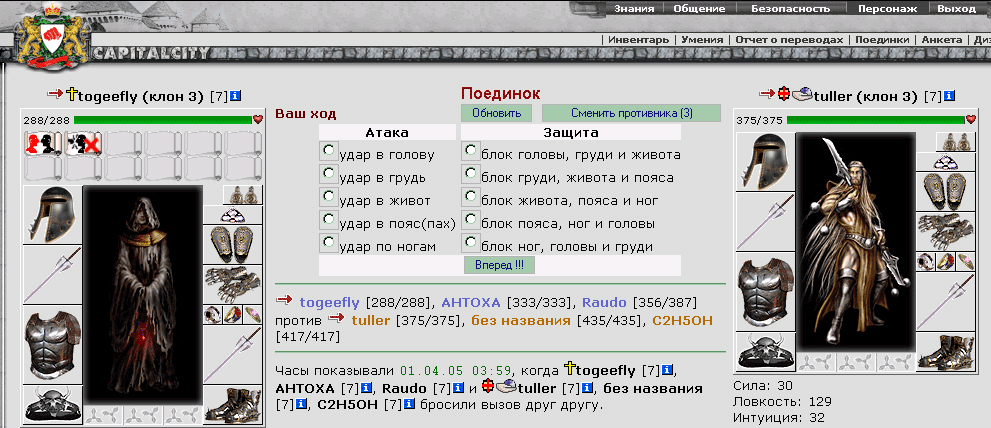Select attack radio 'удар в грудь'
991x428 pixels.
coord(329,173)
